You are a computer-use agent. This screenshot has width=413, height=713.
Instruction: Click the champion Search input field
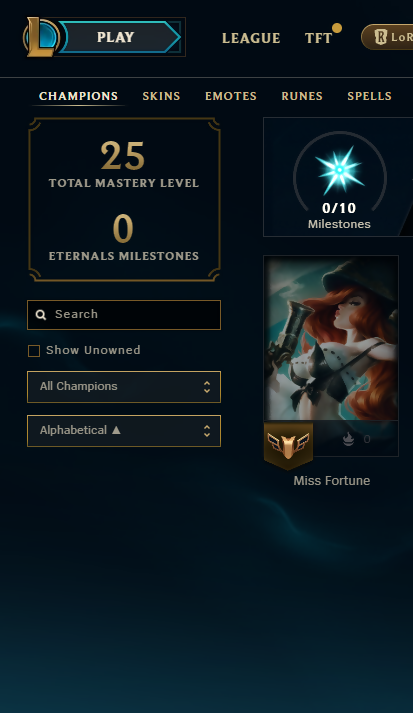click(x=124, y=315)
